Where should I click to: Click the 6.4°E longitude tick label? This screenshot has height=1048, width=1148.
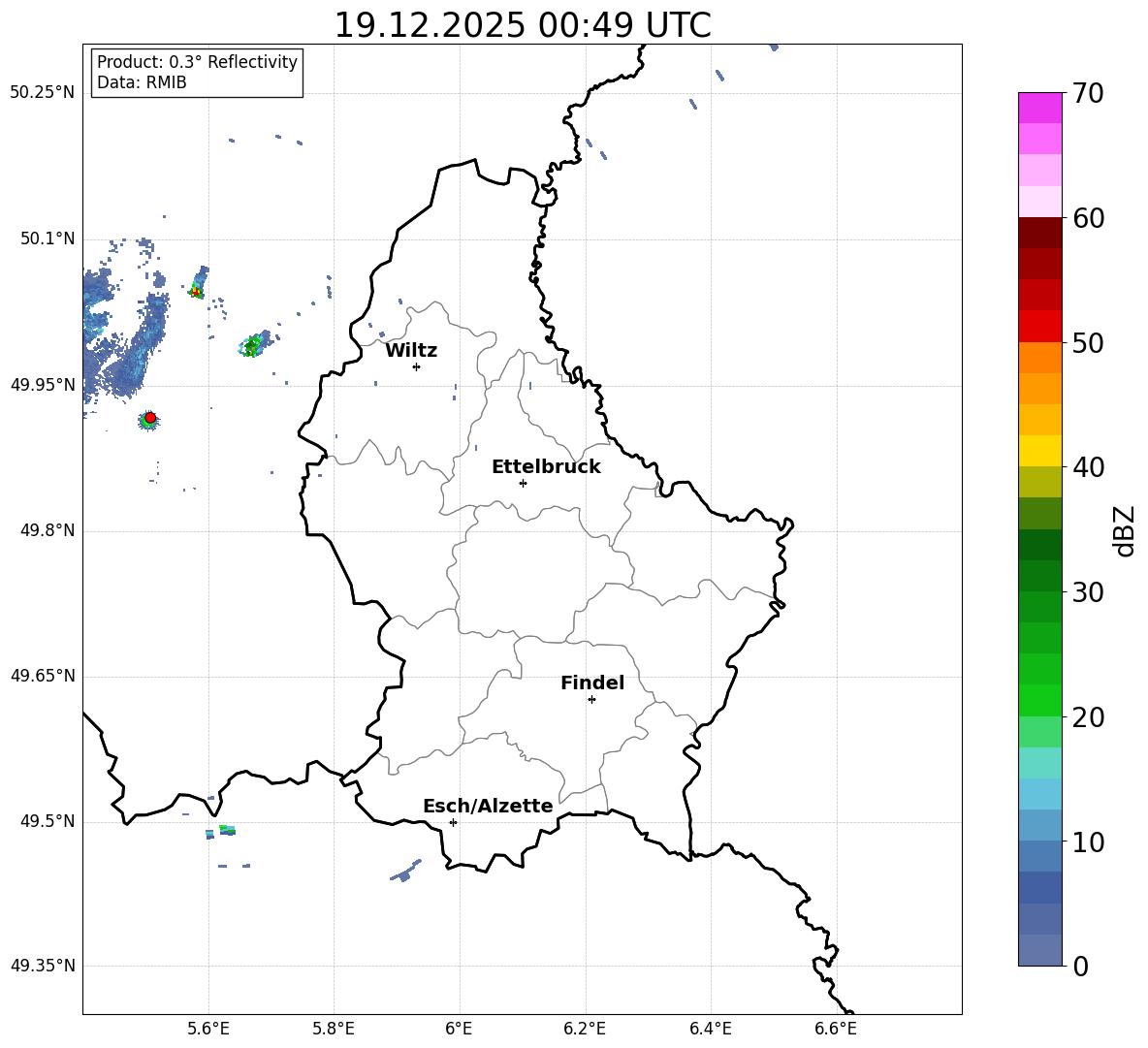(710, 1030)
